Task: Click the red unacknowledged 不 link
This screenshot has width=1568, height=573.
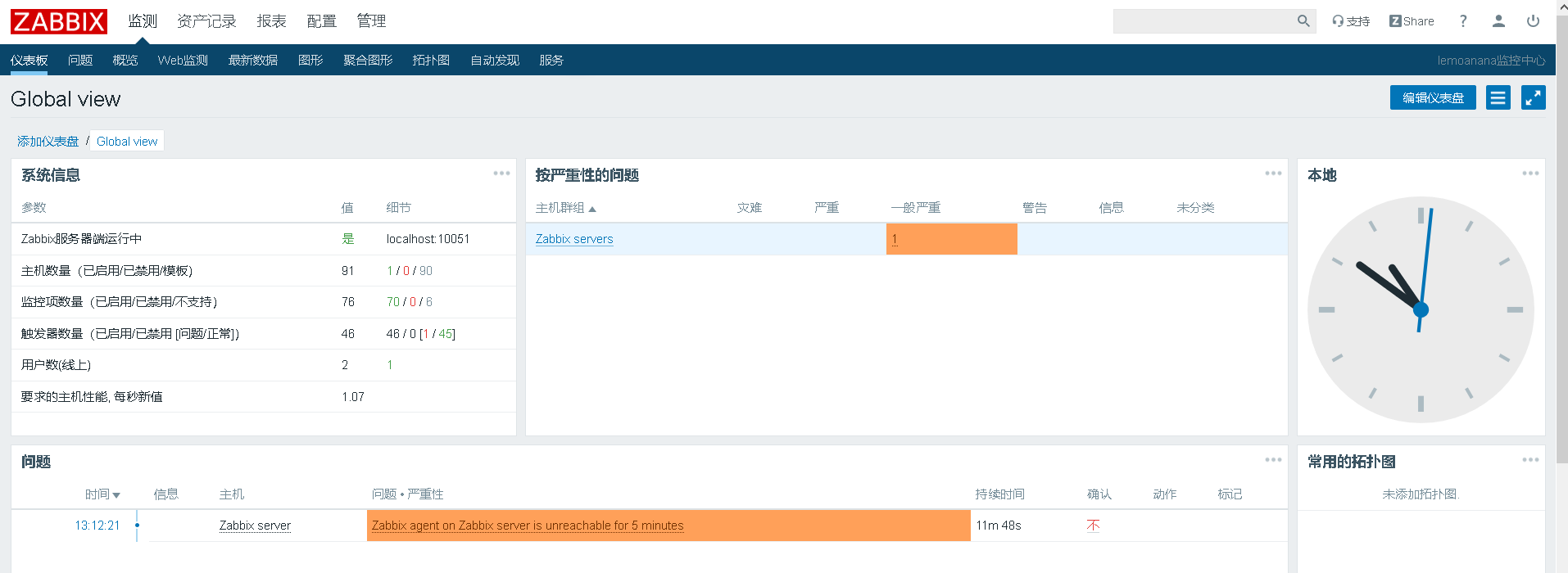Action: 1093,526
